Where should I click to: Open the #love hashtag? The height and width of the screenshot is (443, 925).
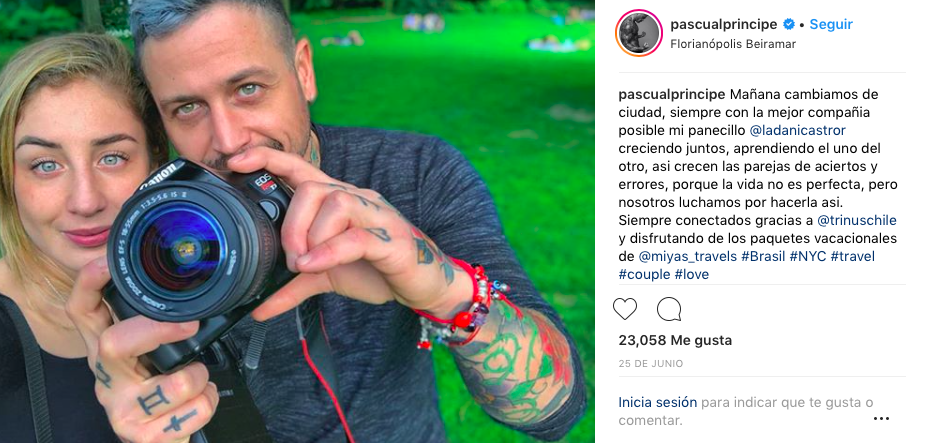click(692, 274)
